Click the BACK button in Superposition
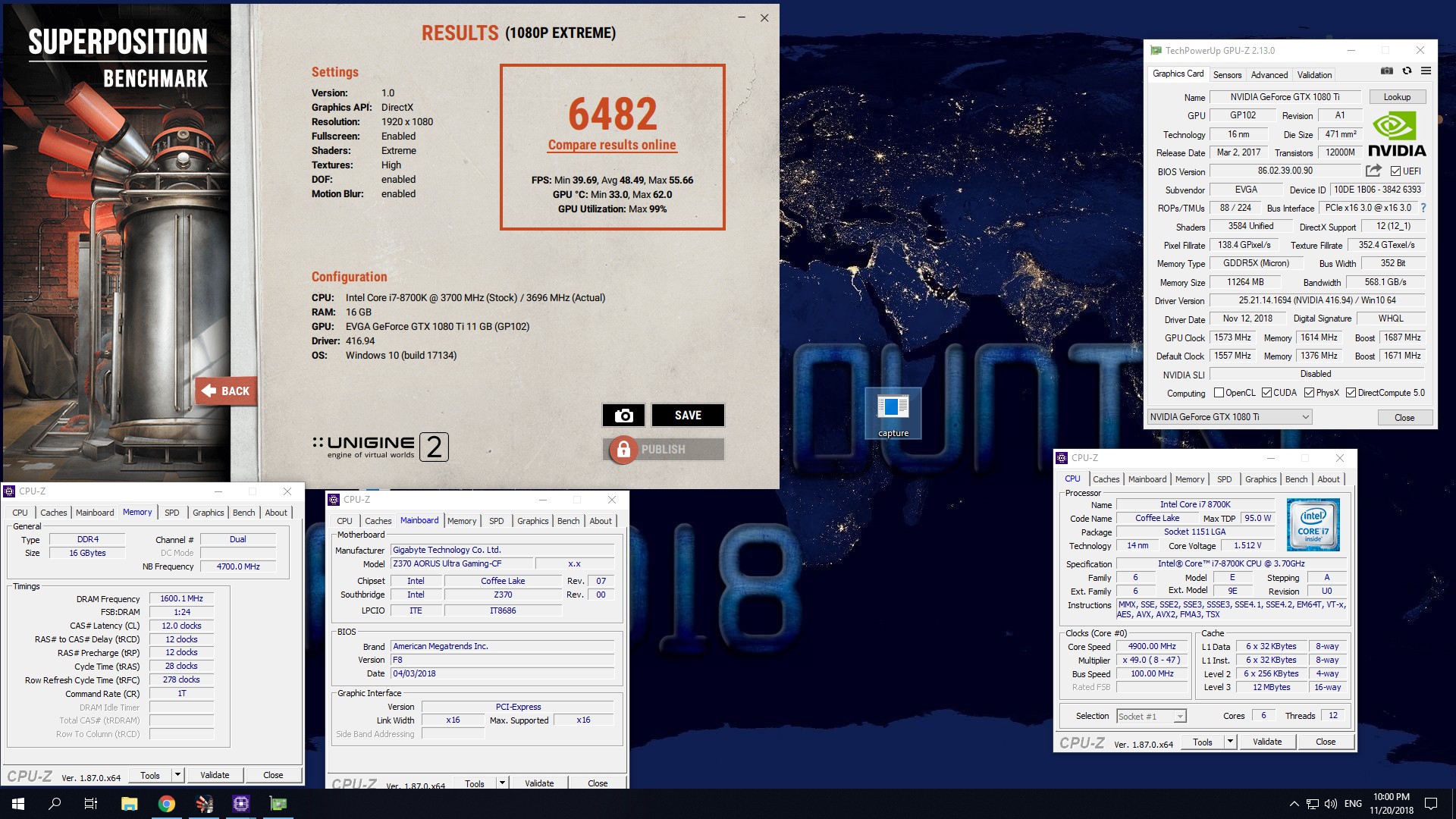 click(226, 391)
